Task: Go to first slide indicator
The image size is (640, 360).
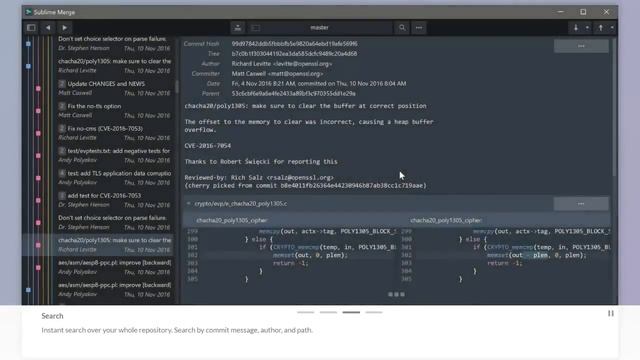Action: [305, 312]
